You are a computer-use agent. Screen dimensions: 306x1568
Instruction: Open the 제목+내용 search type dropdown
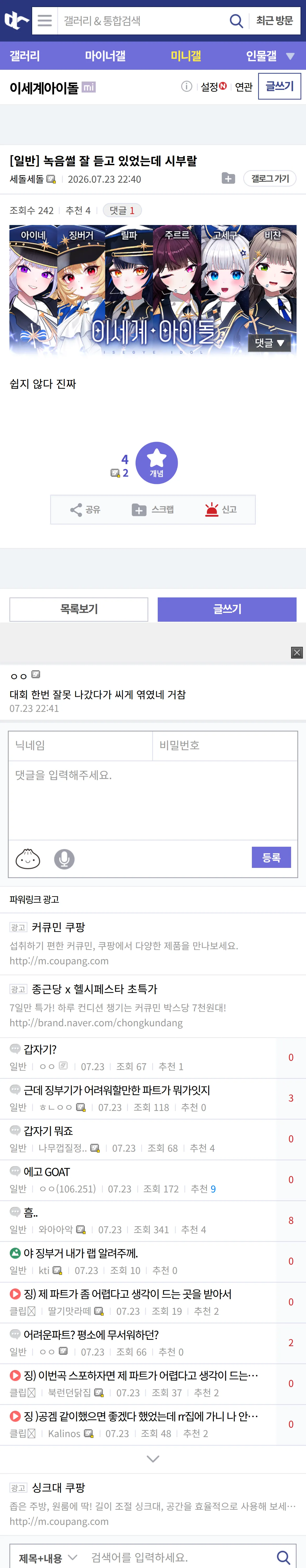click(x=48, y=1557)
